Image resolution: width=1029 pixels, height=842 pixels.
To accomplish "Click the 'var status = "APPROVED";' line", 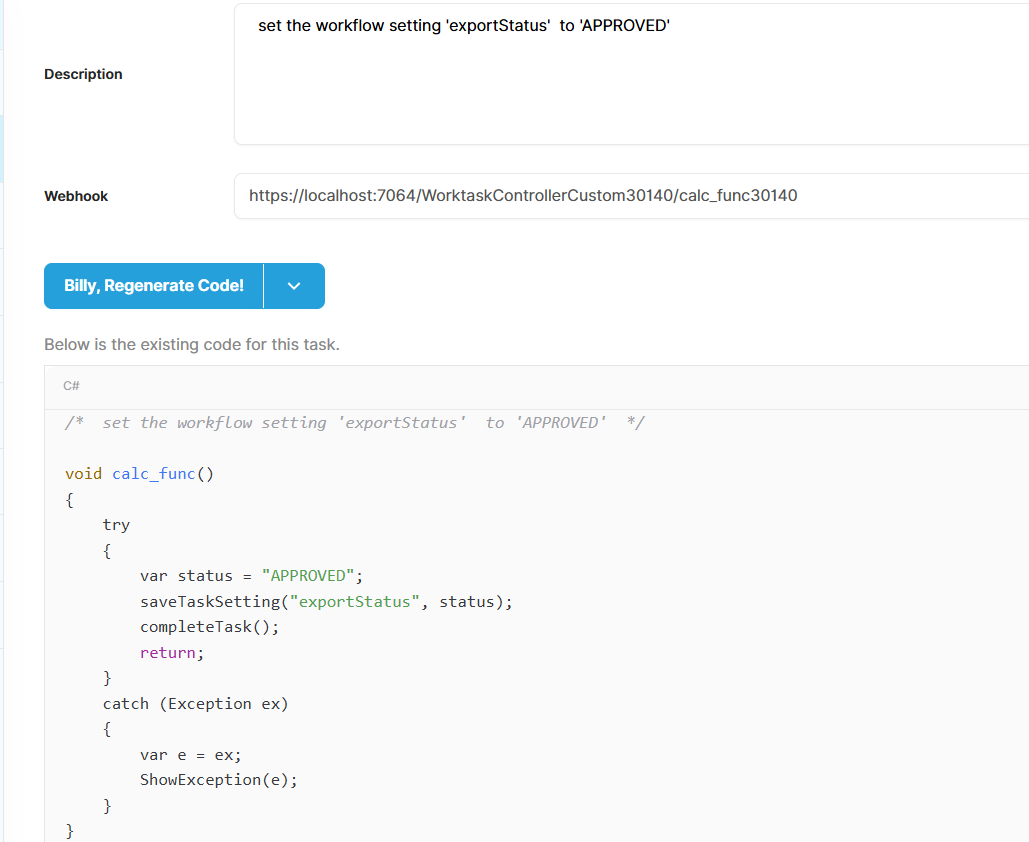I will coord(251,576).
